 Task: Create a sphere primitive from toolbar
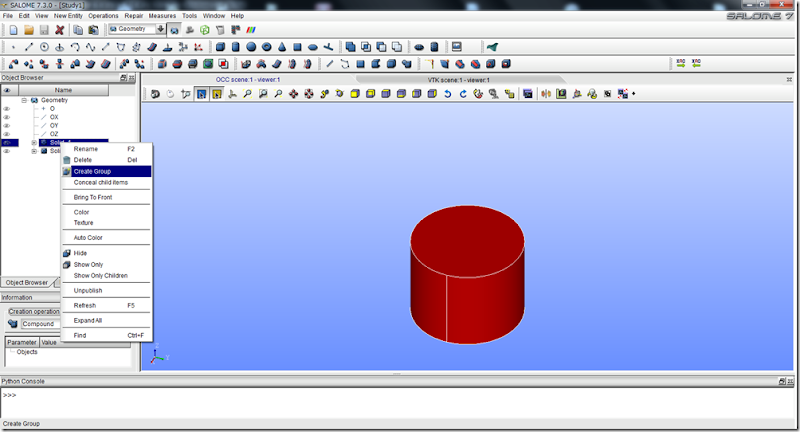click(251, 47)
